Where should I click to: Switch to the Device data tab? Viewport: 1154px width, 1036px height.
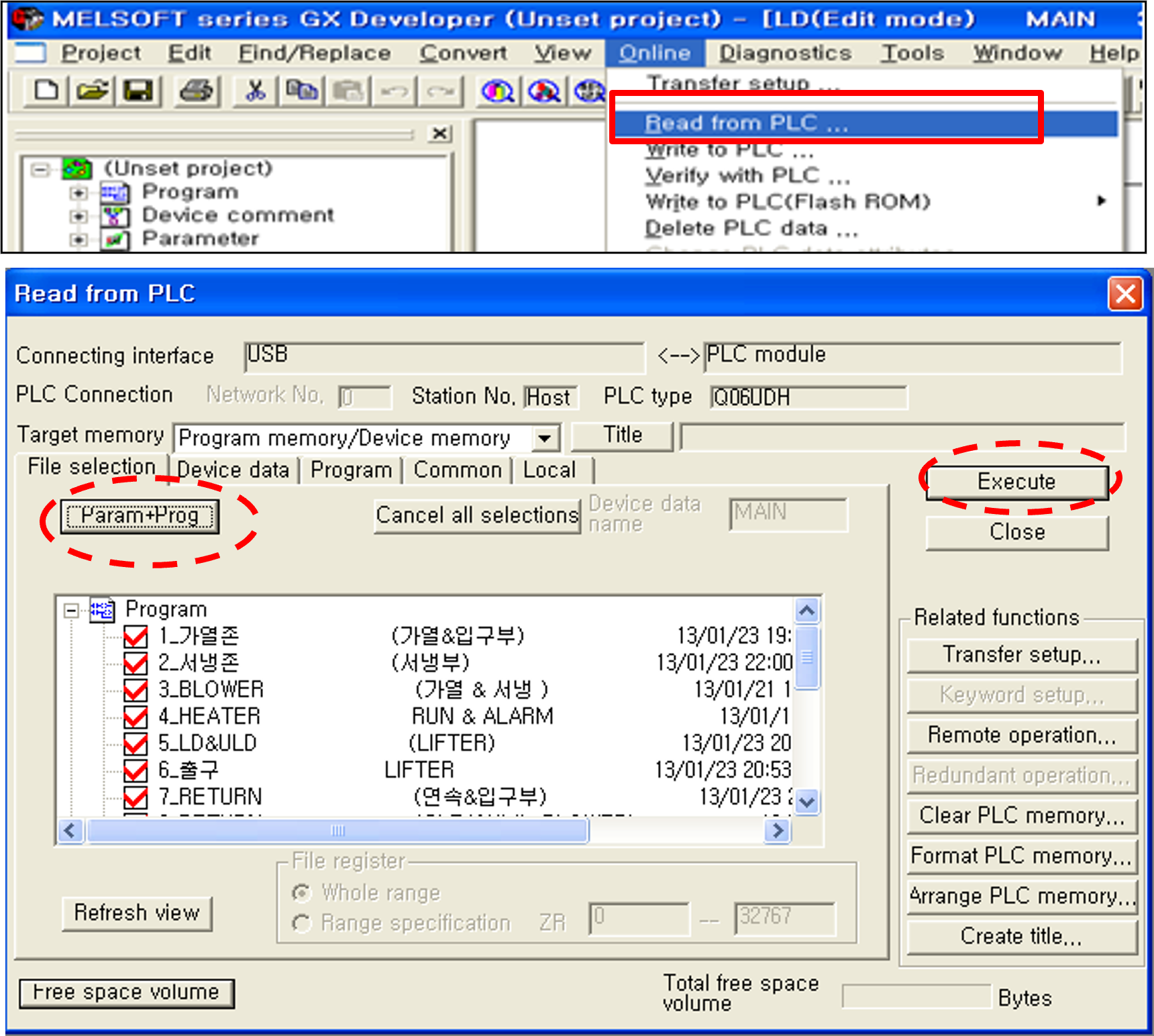pos(233,470)
